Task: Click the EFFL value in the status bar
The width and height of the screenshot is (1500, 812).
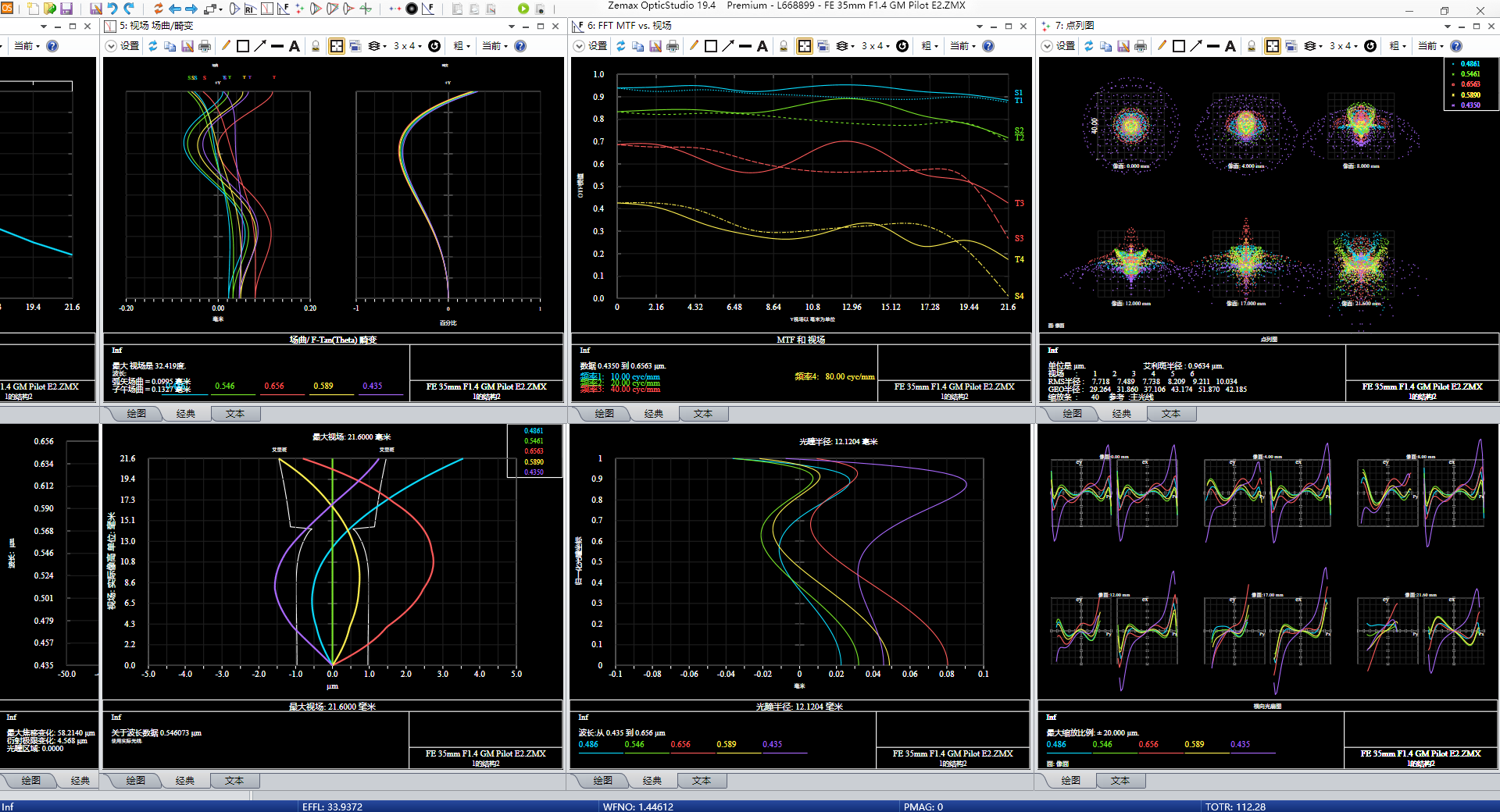Action: 332,807
